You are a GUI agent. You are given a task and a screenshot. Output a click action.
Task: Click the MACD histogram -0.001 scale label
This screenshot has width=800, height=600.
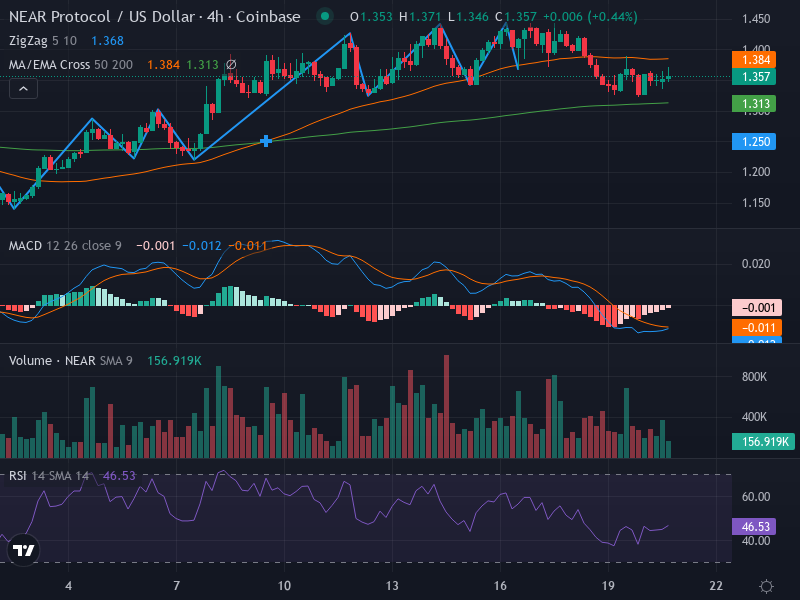(756, 308)
